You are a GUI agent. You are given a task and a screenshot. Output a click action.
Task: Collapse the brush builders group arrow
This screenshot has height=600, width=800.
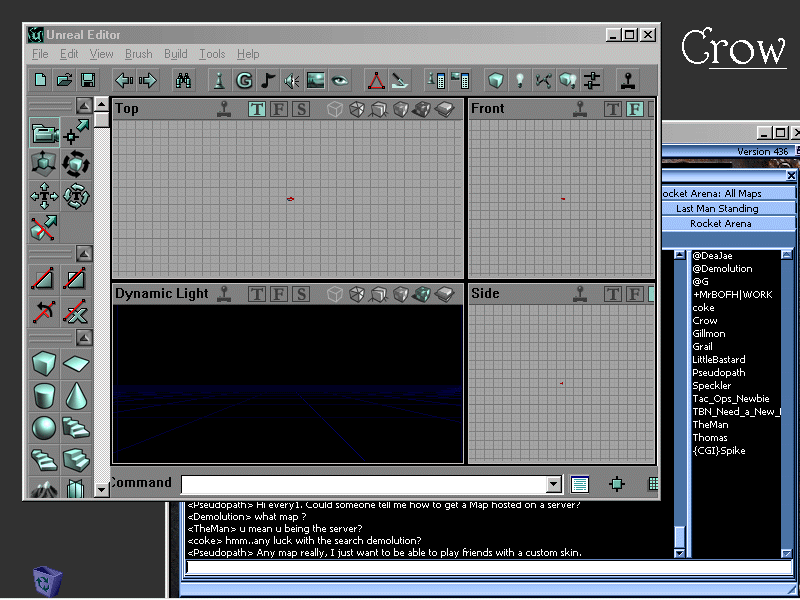click(x=84, y=337)
